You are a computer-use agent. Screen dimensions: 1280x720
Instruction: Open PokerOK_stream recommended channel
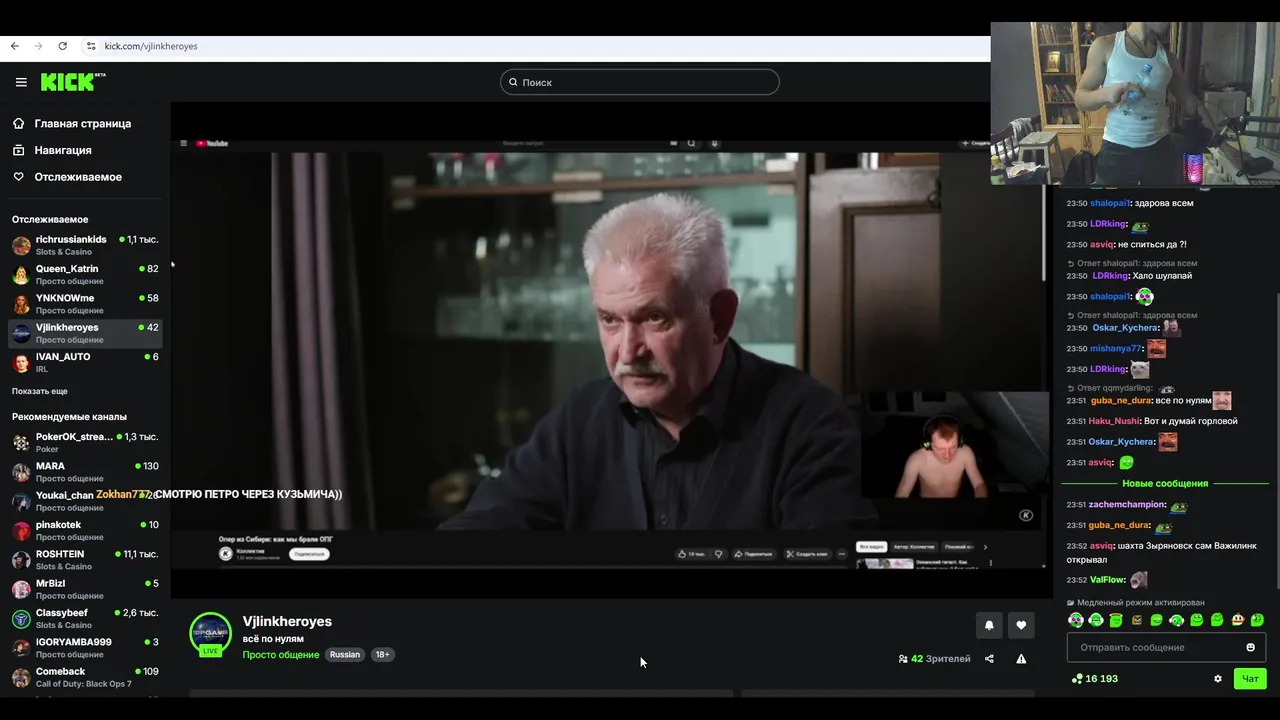[x=85, y=442]
